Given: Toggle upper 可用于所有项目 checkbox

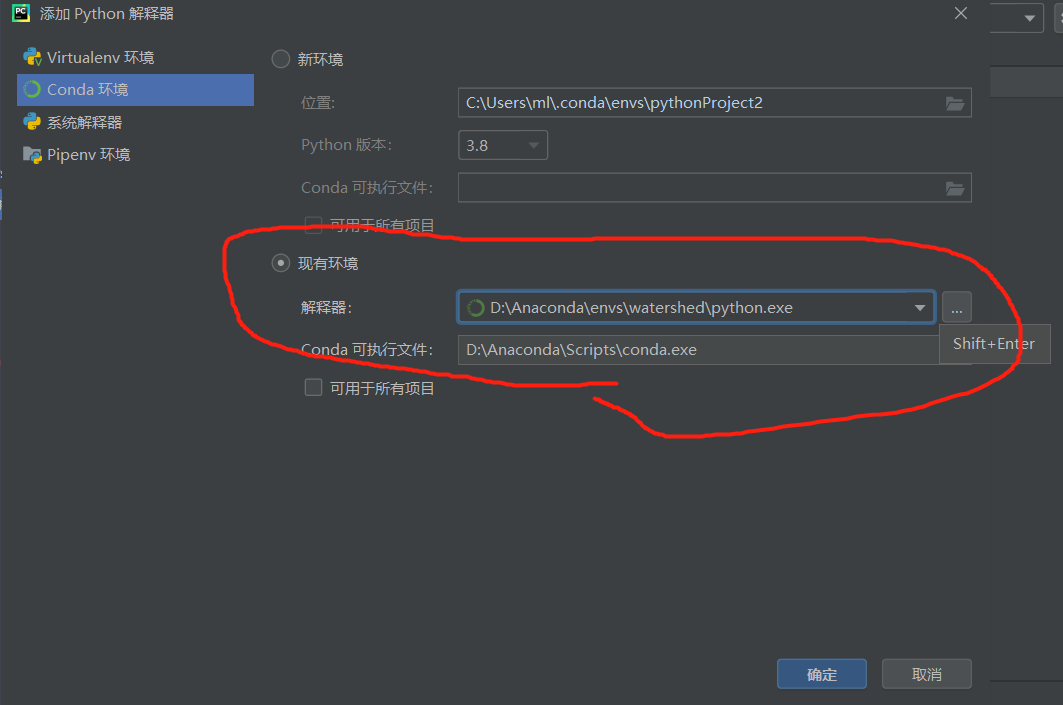Looking at the screenshot, I should [x=313, y=225].
